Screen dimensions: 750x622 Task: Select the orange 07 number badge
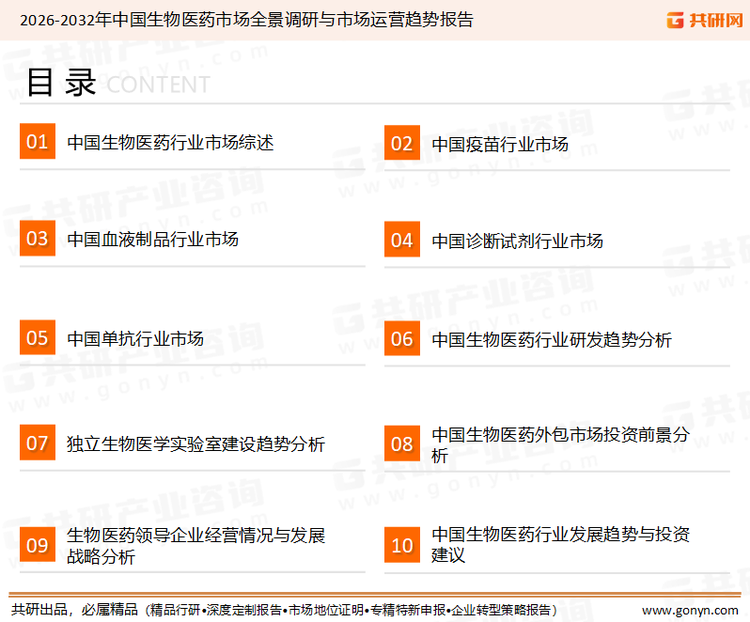pyautogui.click(x=37, y=443)
